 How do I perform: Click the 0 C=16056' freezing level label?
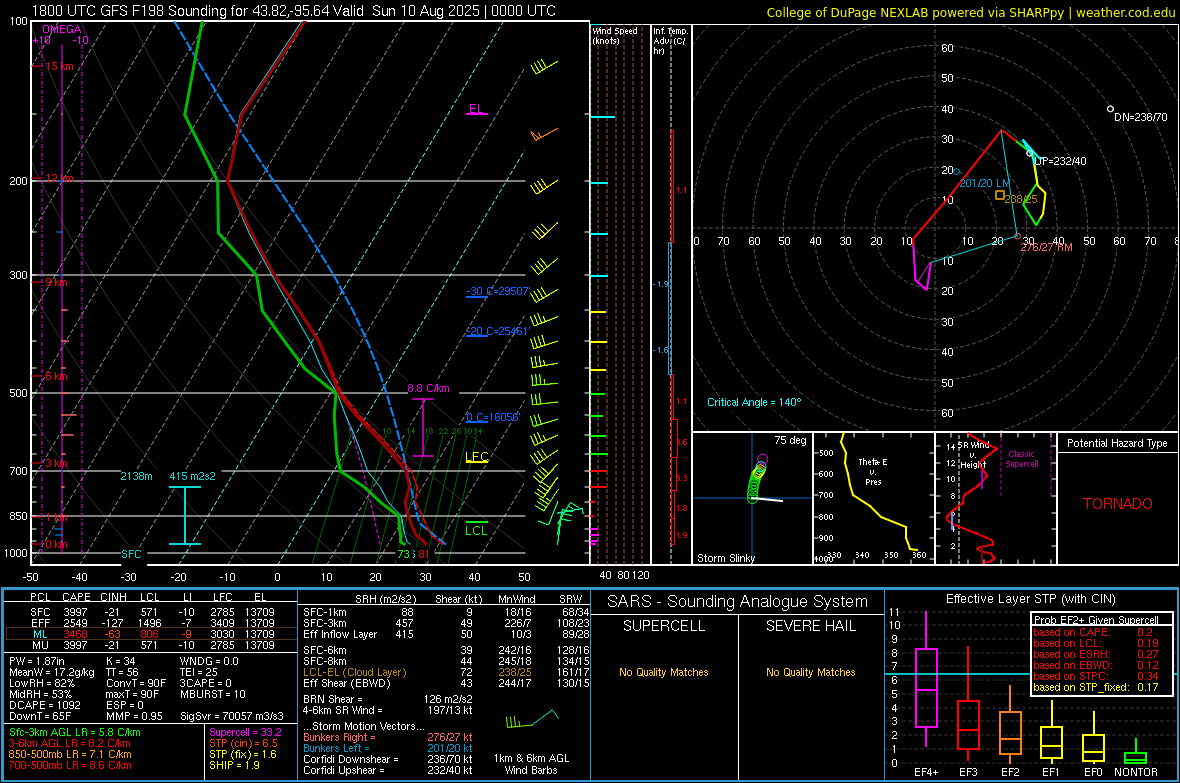pyautogui.click(x=492, y=417)
